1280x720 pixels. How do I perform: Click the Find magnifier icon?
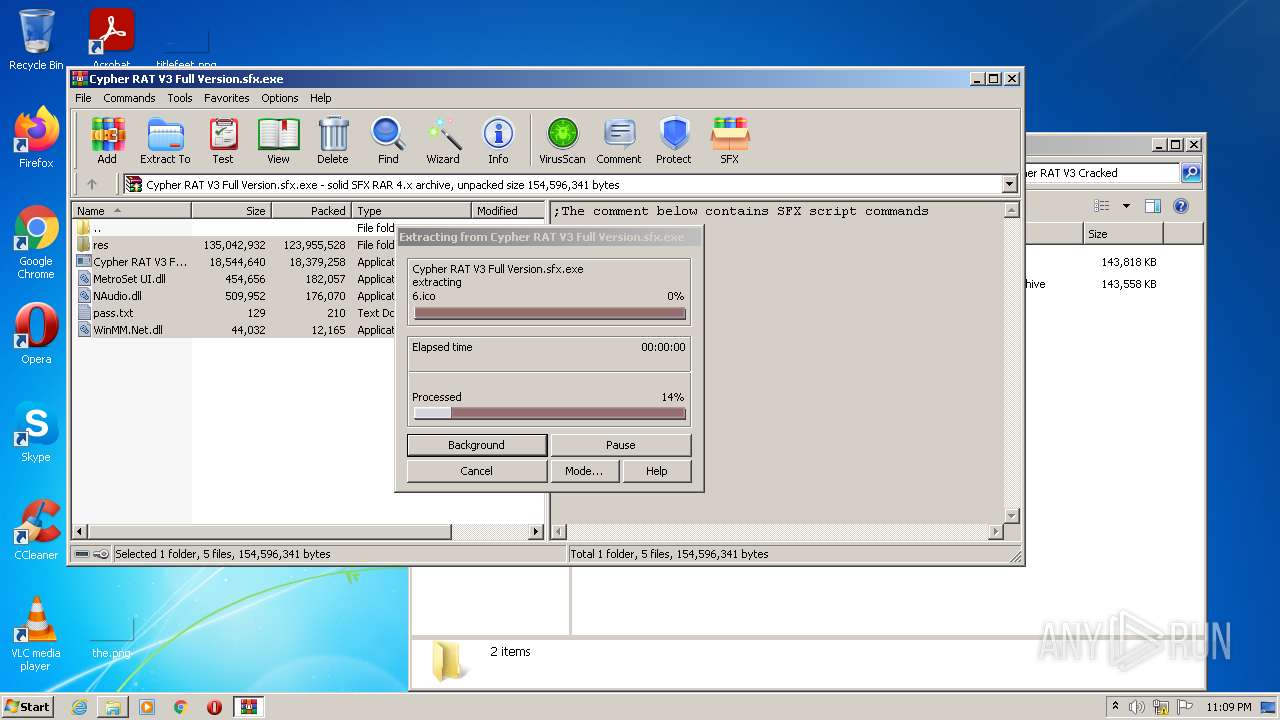[x=388, y=140]
